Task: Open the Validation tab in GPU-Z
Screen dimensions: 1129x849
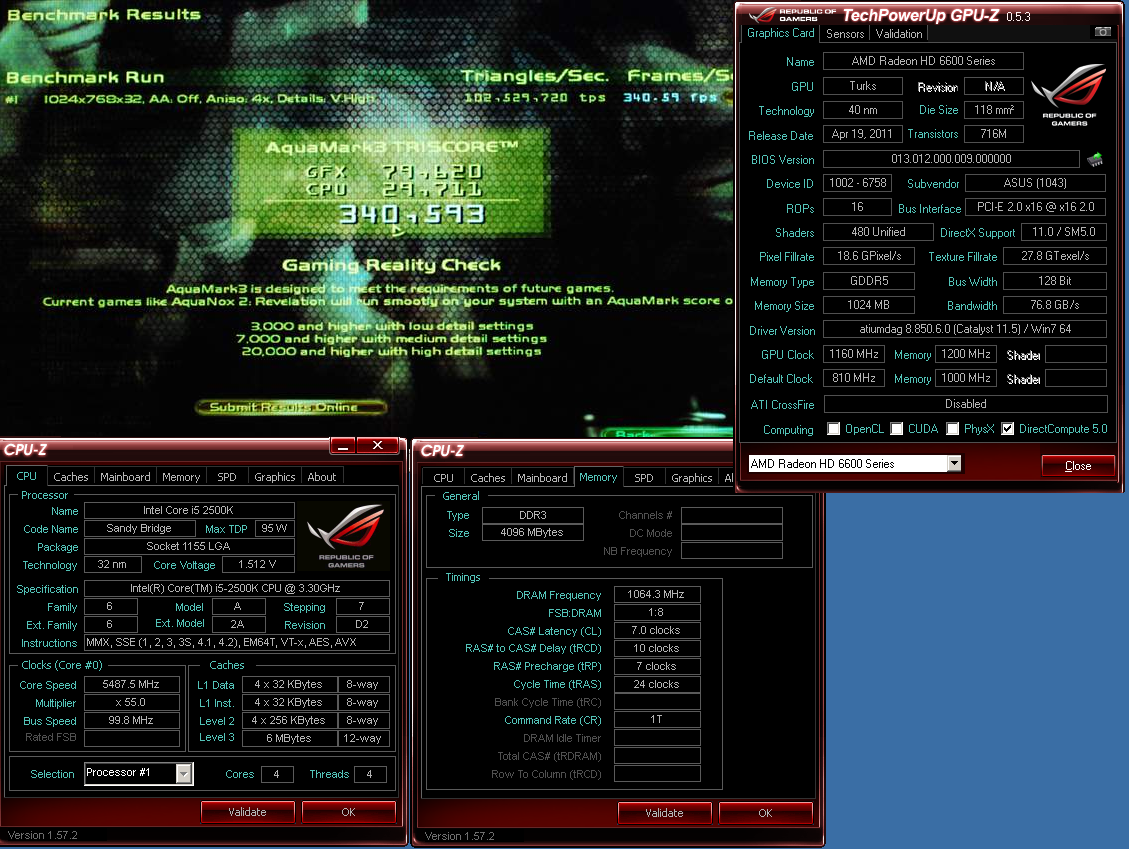Action: click(x=899, y=34)
